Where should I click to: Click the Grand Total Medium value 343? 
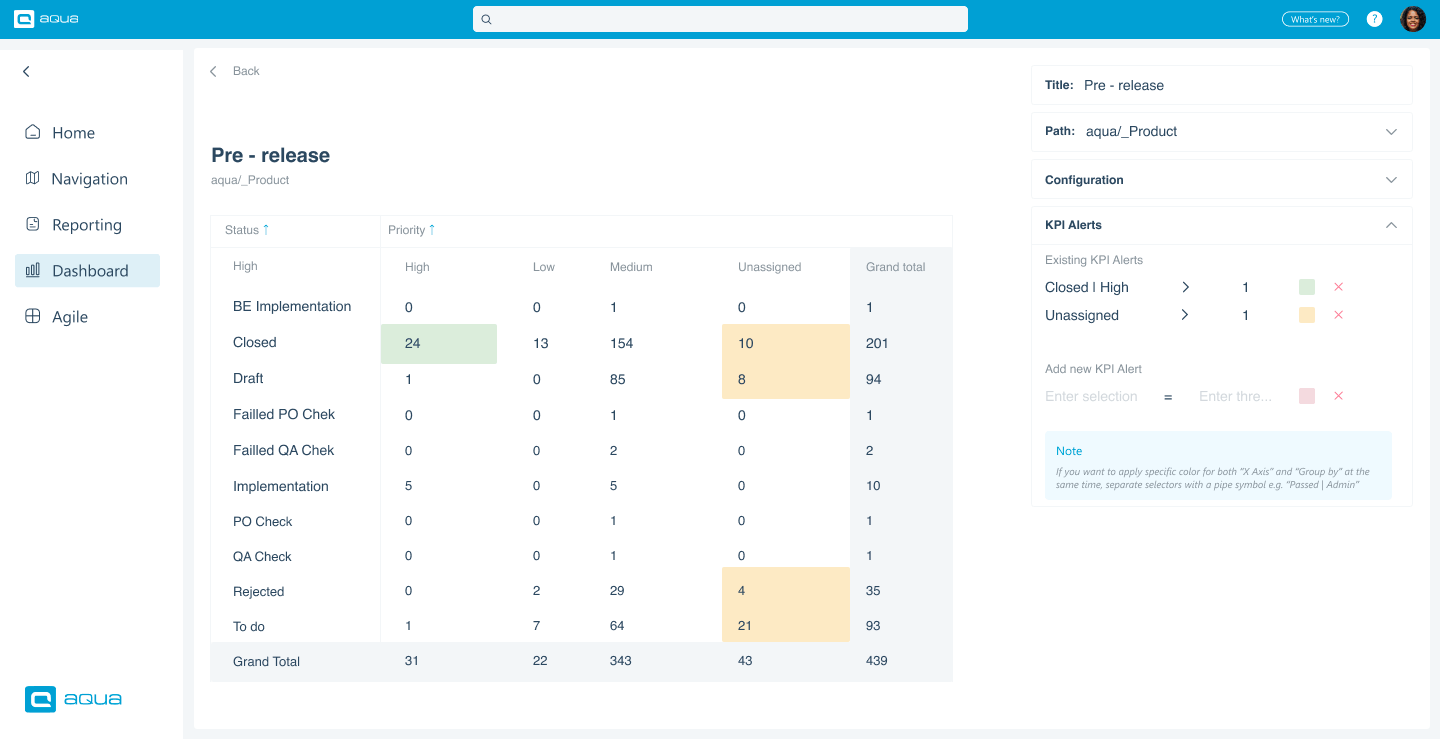coord(621,661)
